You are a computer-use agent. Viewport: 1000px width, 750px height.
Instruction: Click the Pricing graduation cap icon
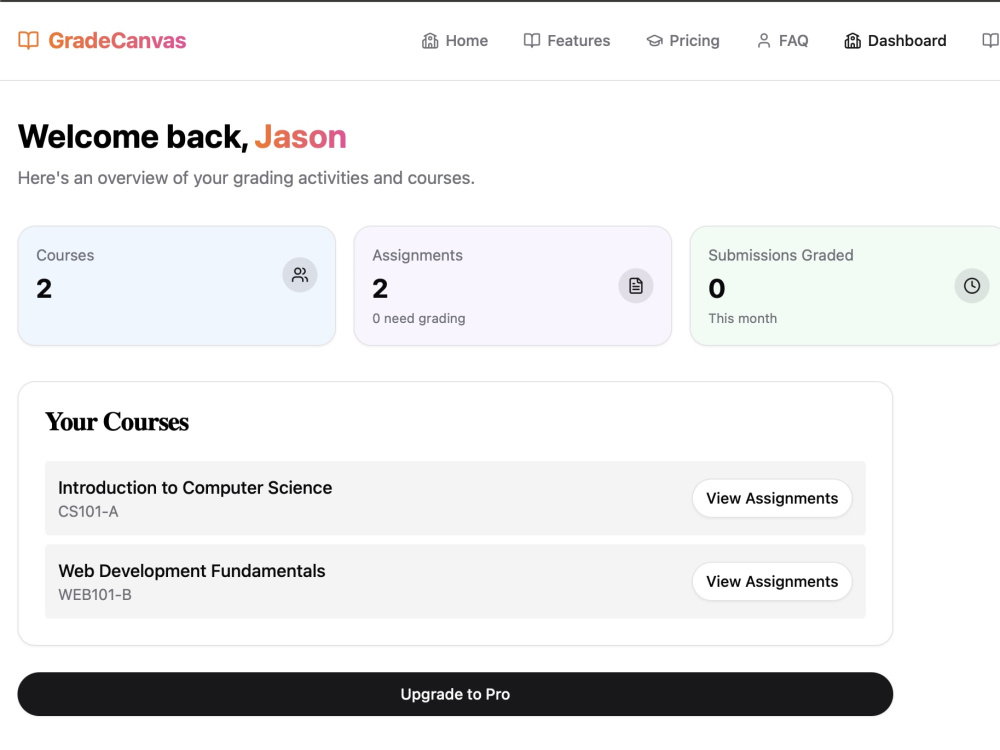(654, 41)
